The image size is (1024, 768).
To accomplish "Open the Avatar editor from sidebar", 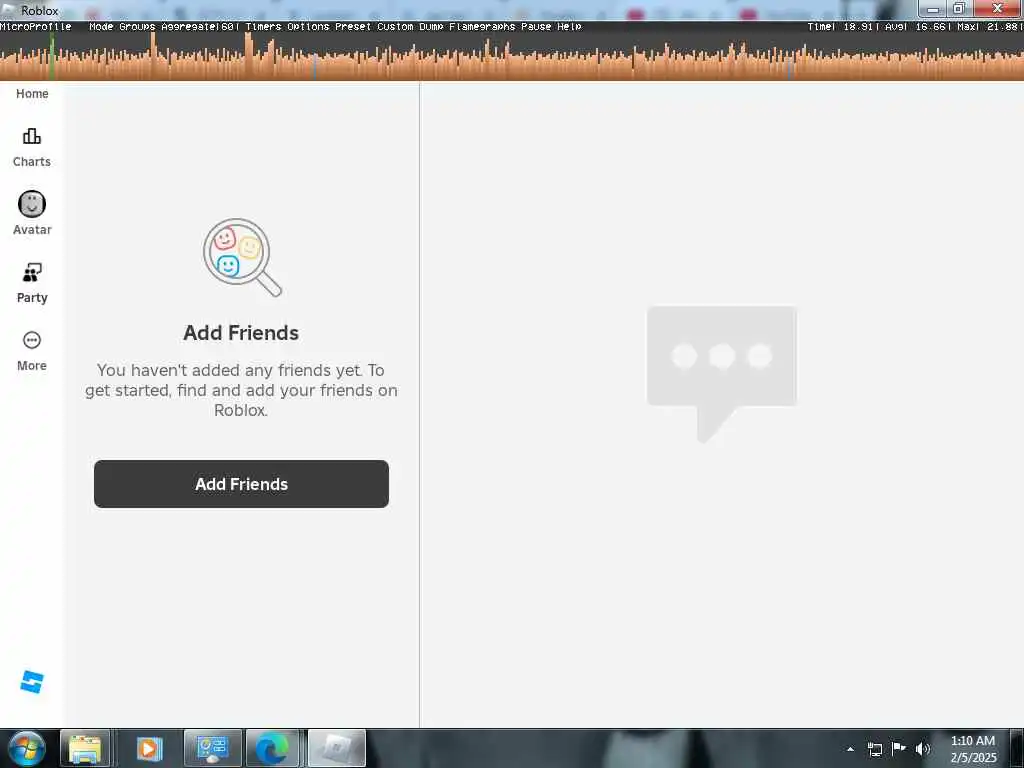I will (x=31, y=213).
